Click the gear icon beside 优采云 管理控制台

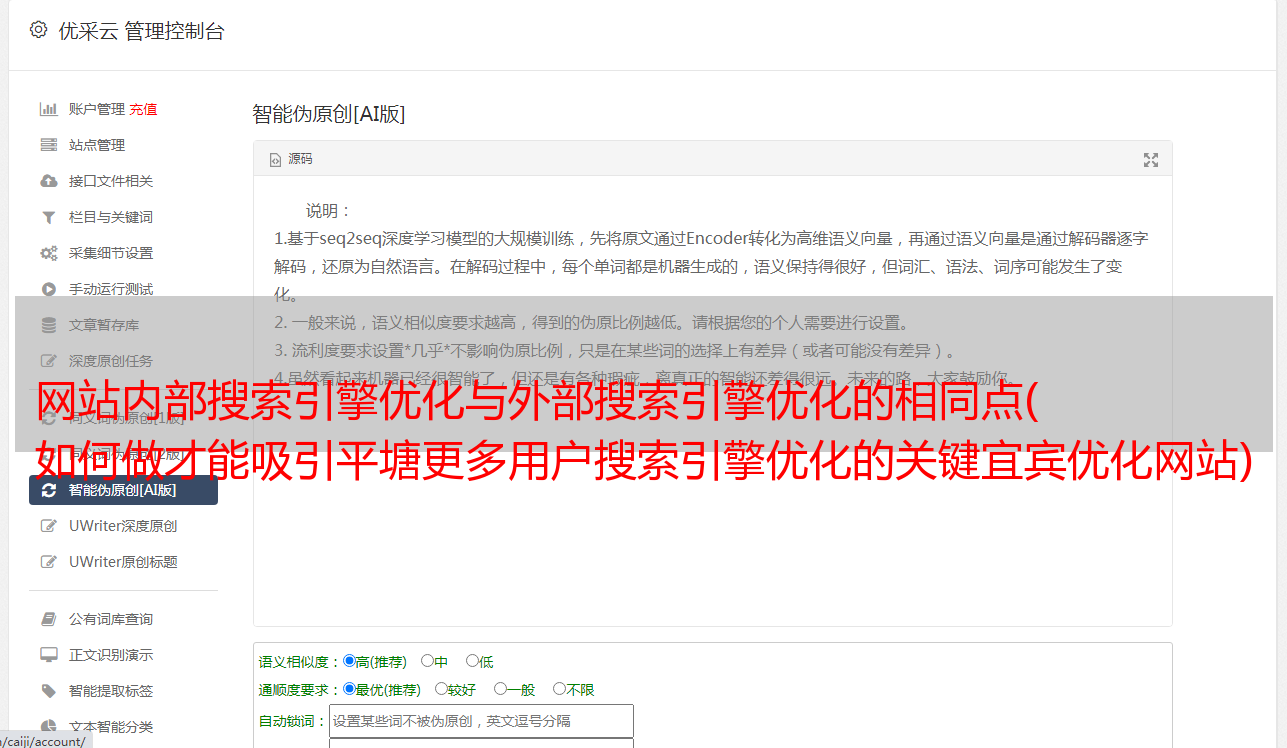coord(38,30)
